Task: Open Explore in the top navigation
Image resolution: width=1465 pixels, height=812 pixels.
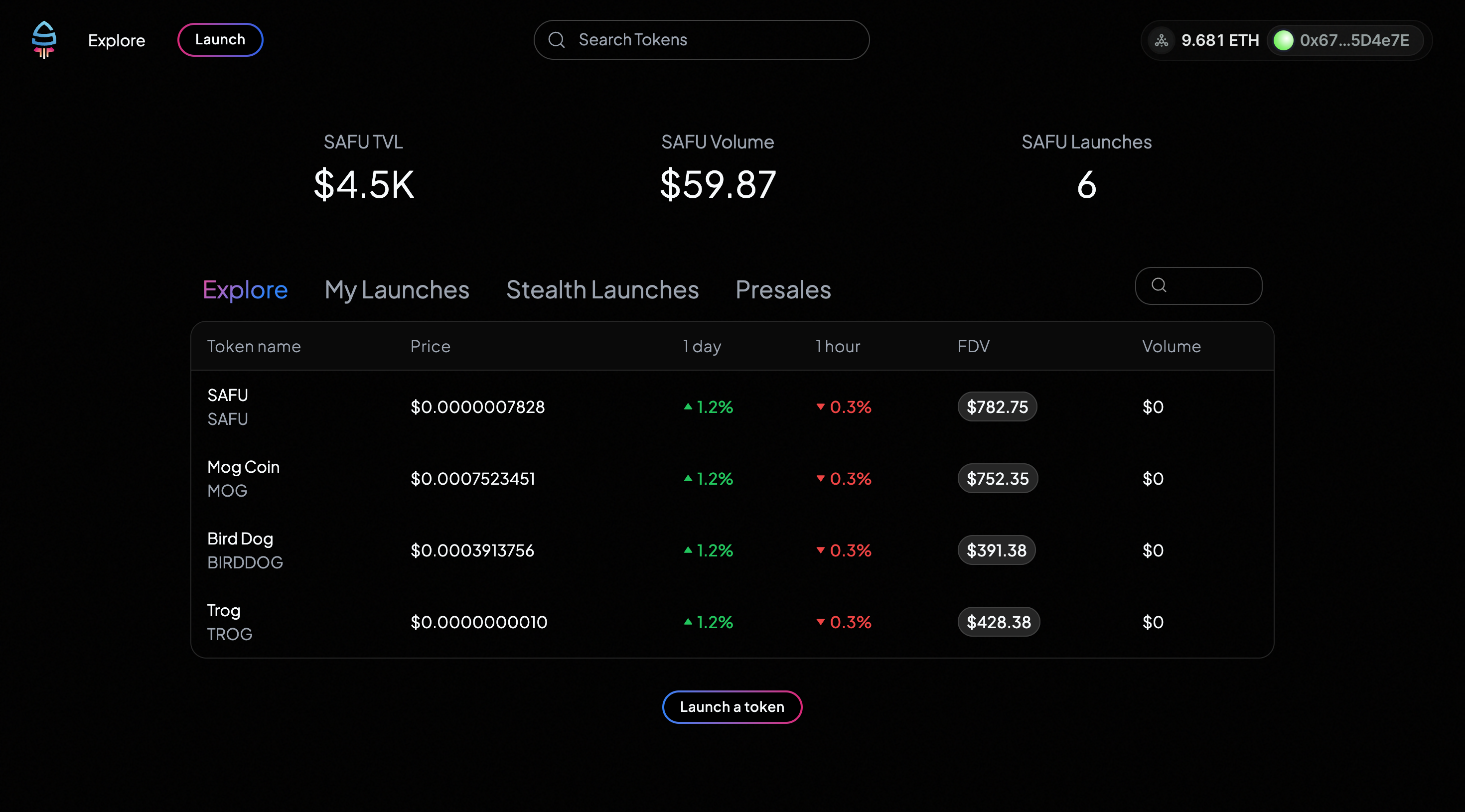Action: click(117, 40)
